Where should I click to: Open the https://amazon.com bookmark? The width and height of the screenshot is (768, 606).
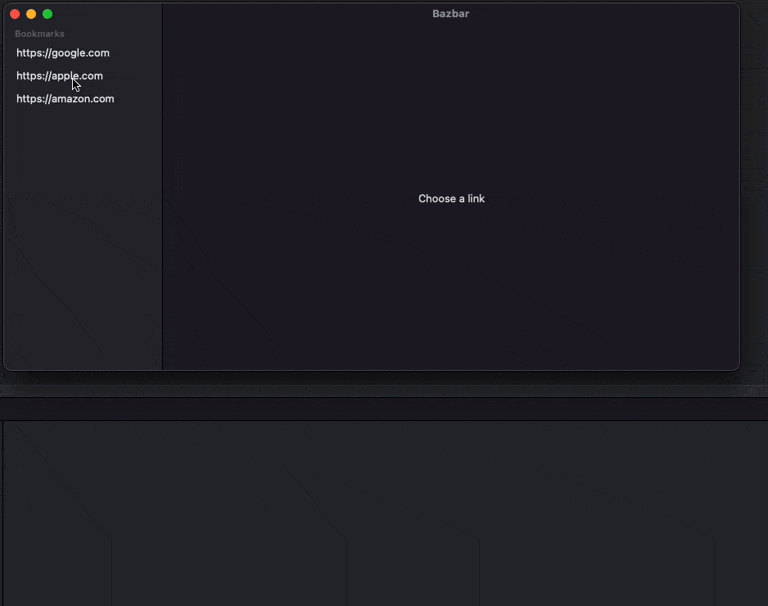pyautogui.click(x=65, y=99)
